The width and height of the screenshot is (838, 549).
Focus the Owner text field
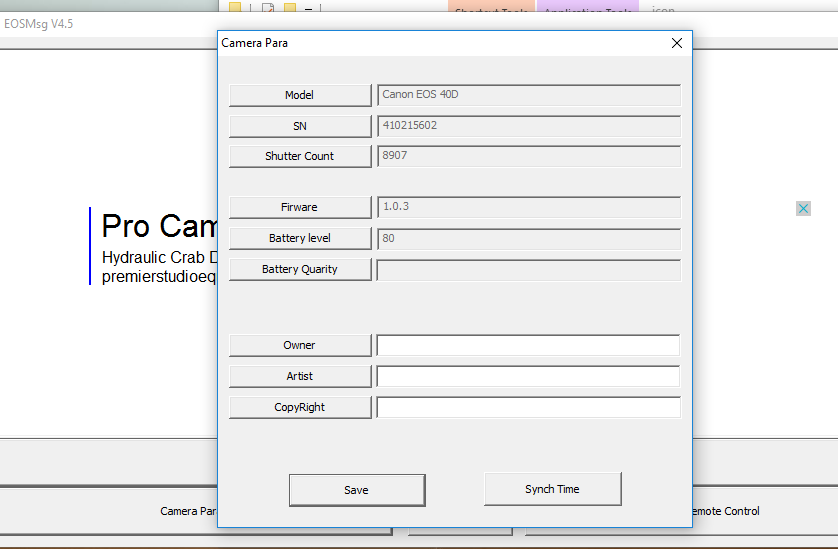click(x=529, y=345)
